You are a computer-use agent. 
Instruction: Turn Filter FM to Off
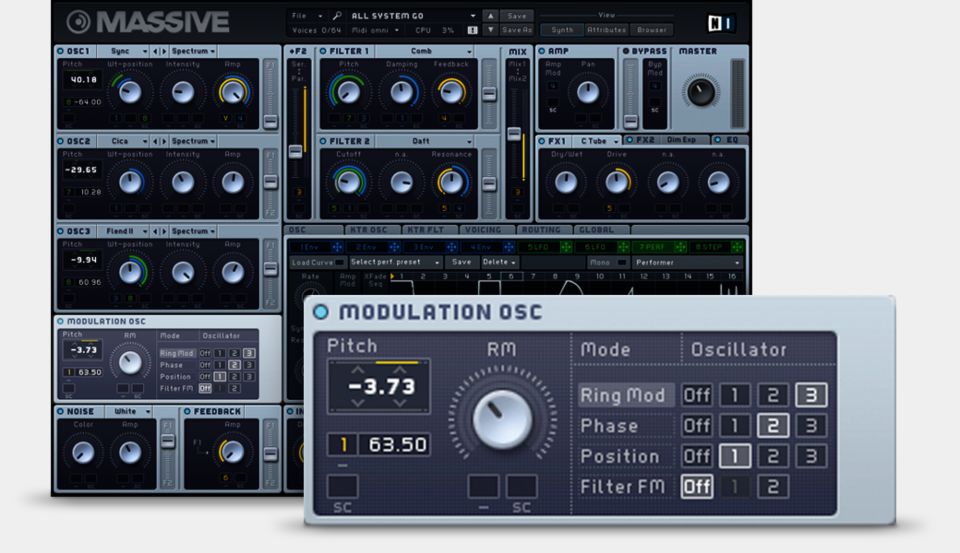(696, 487)
